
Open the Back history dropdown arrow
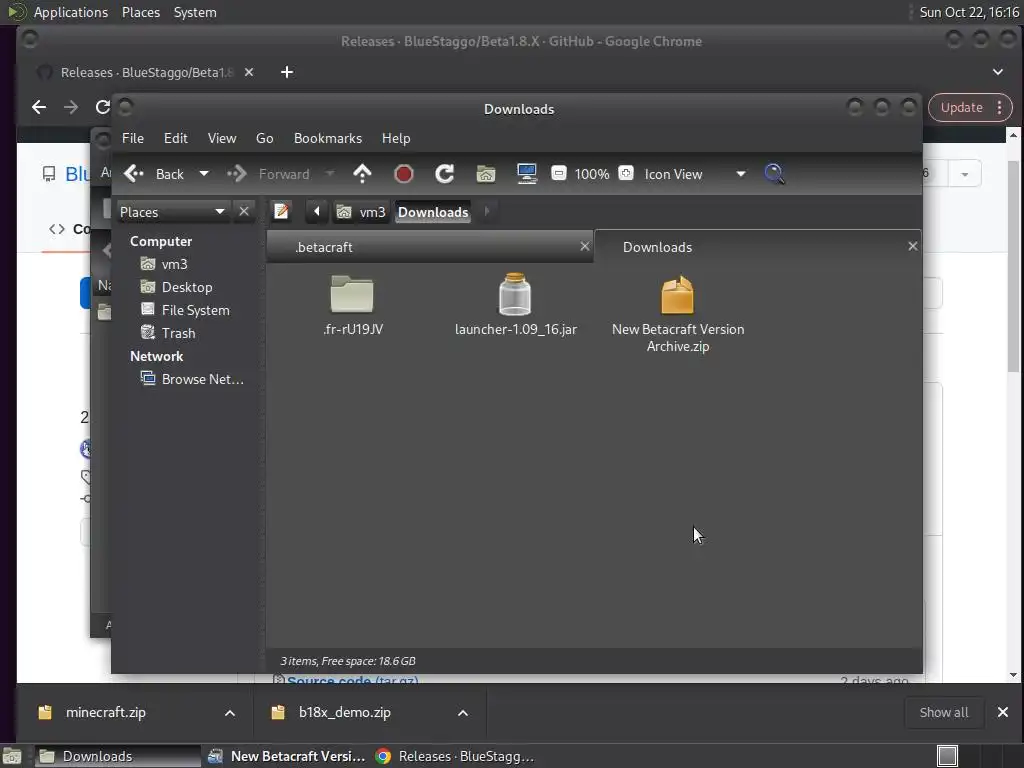click(x=204, y=174)
